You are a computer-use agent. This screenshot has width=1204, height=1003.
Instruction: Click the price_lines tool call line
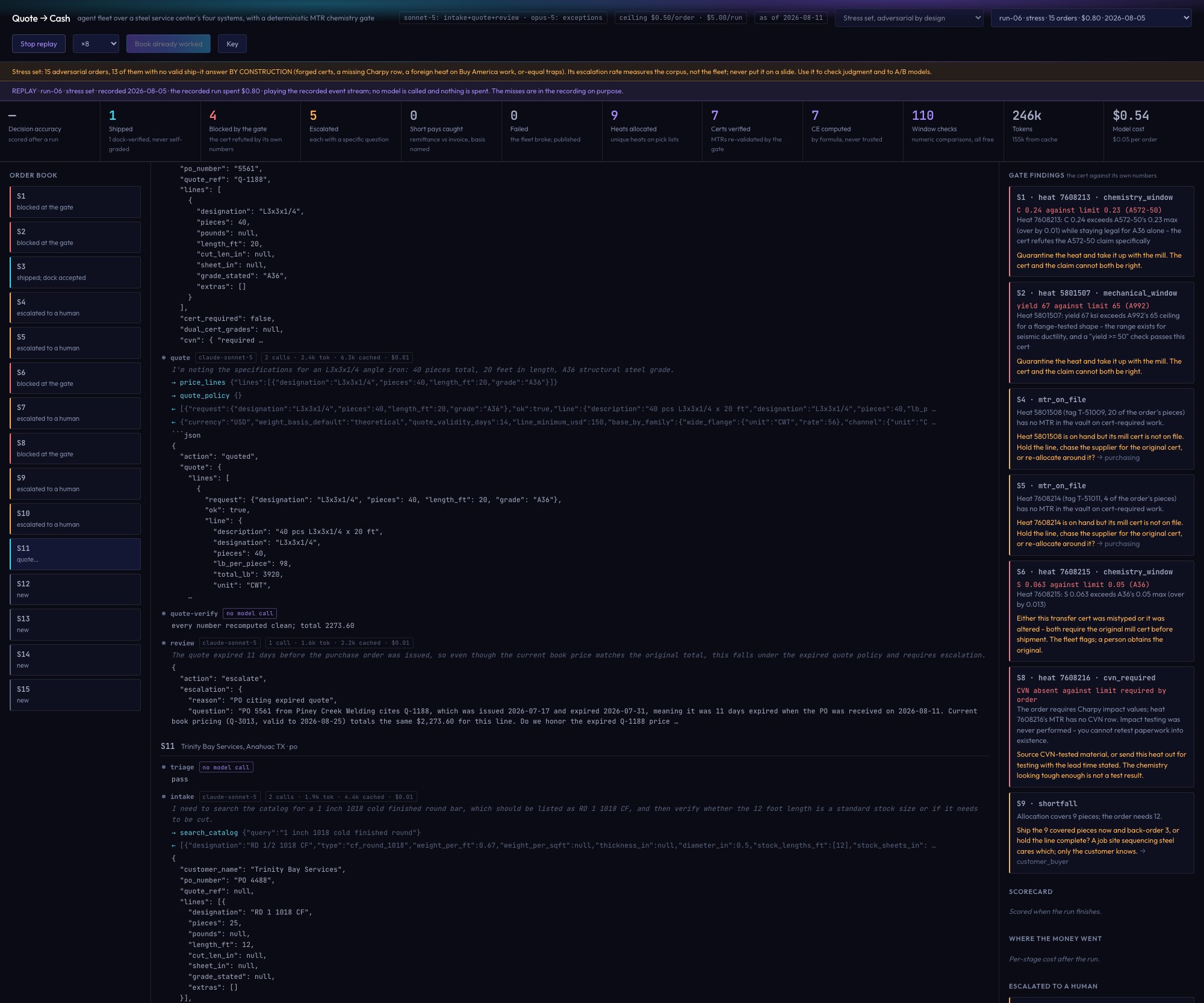364,382
